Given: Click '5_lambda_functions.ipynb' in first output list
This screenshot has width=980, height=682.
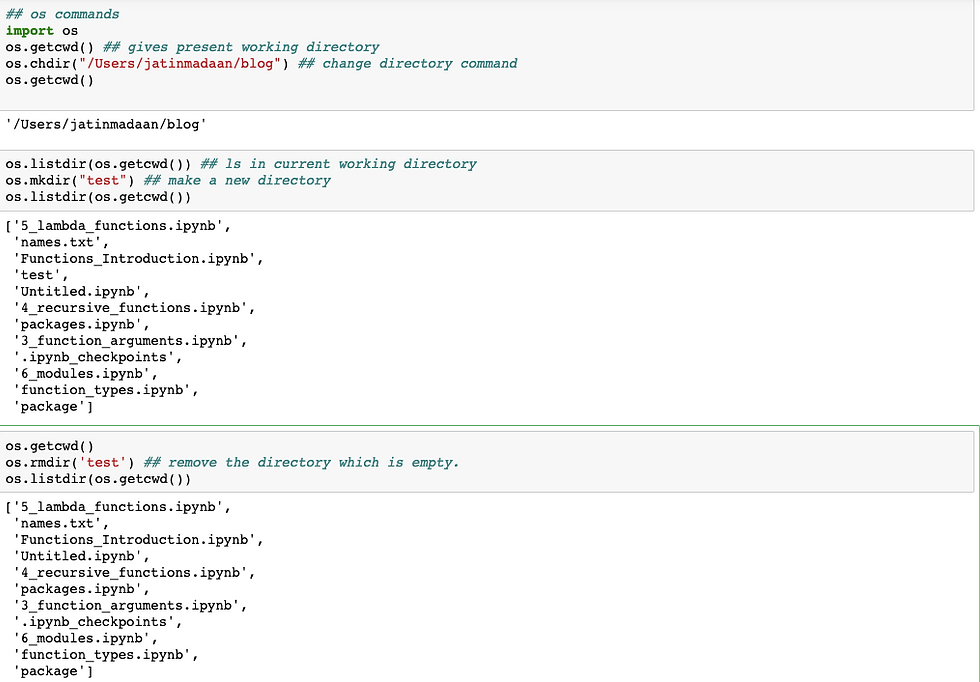Looking at the screenshot, I should click(x=118, y=226).
